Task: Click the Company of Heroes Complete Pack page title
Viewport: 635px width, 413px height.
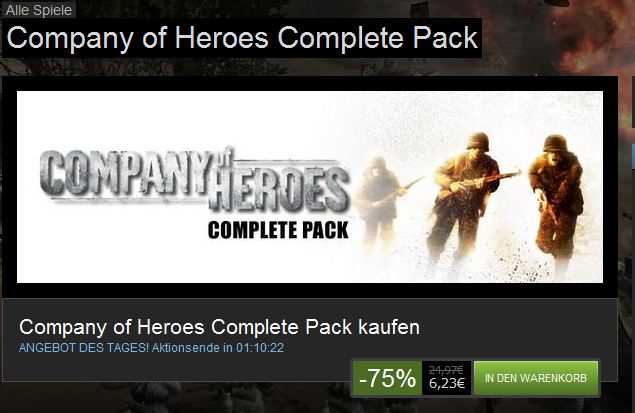Action: [x=242, y=38]
